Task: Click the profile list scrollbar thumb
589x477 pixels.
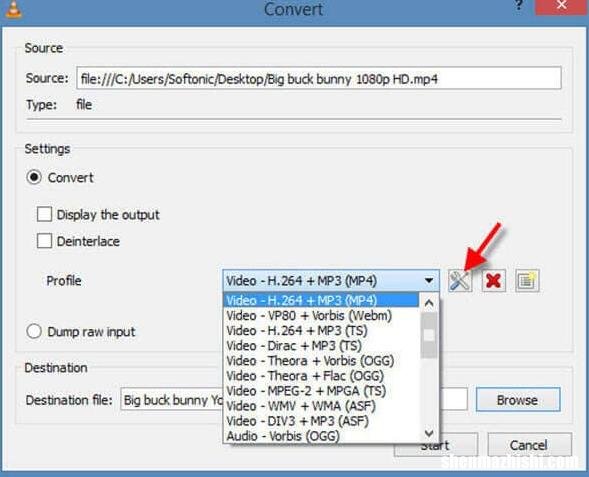Action: coord(429,335)
